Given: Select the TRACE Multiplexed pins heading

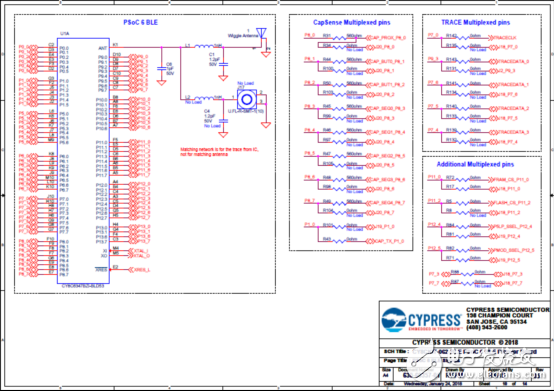Looking at the screenshot, I should 476,22.
